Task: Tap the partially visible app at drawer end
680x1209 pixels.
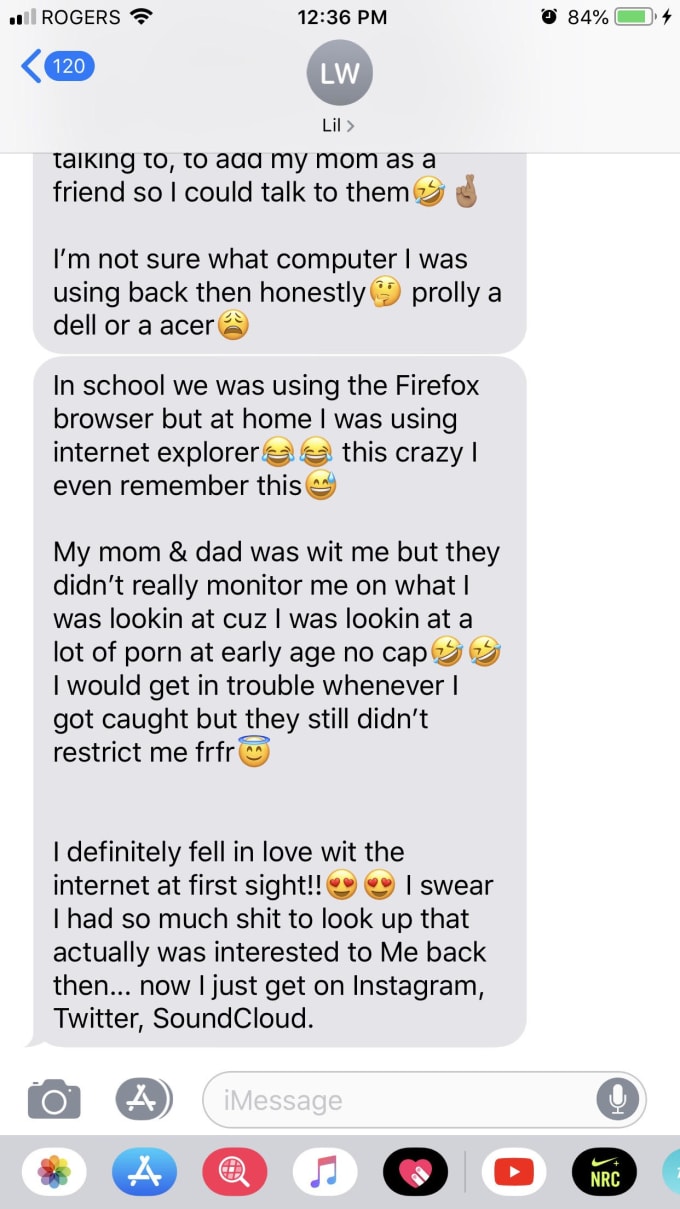Action: point(671,1172)
